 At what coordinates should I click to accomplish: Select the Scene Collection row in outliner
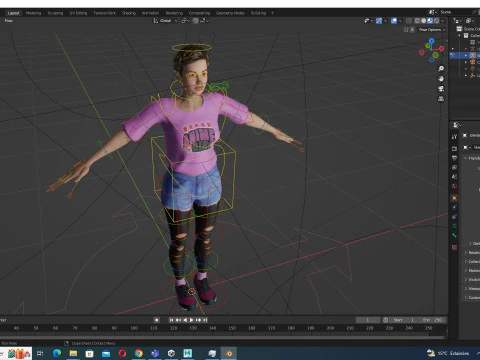pyautogui.click(x=468, y=29)
